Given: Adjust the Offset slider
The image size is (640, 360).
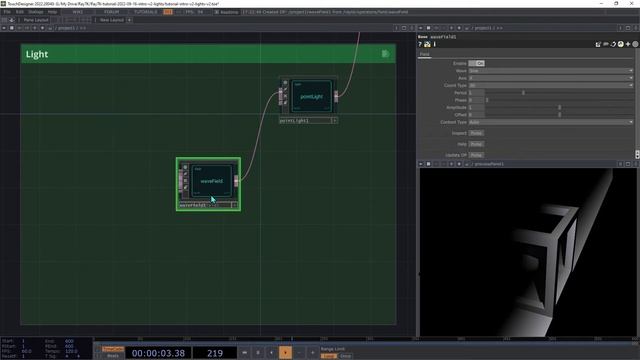Looking at the screenshot, I should (x=559, y=115).
